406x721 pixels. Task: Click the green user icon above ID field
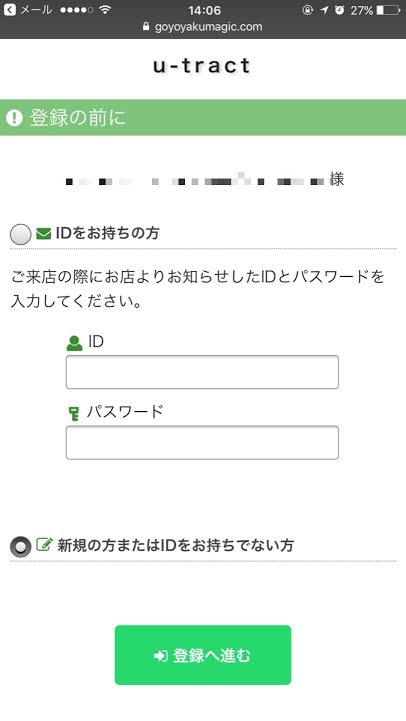(74, 343)
